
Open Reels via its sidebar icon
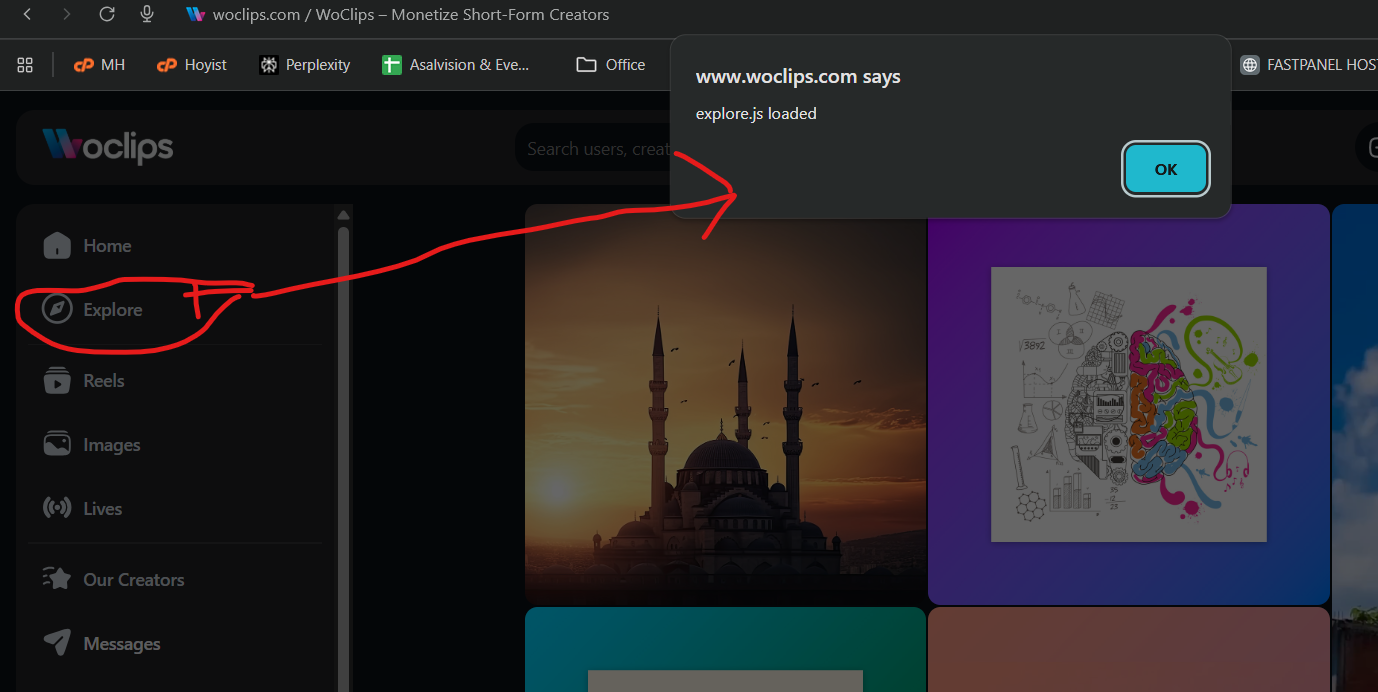click(x=57, y=381)
